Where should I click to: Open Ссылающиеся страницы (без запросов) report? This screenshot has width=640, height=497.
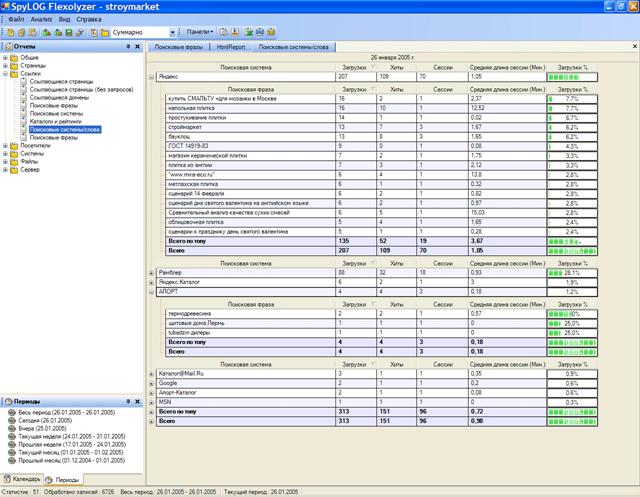pos(81,90)
